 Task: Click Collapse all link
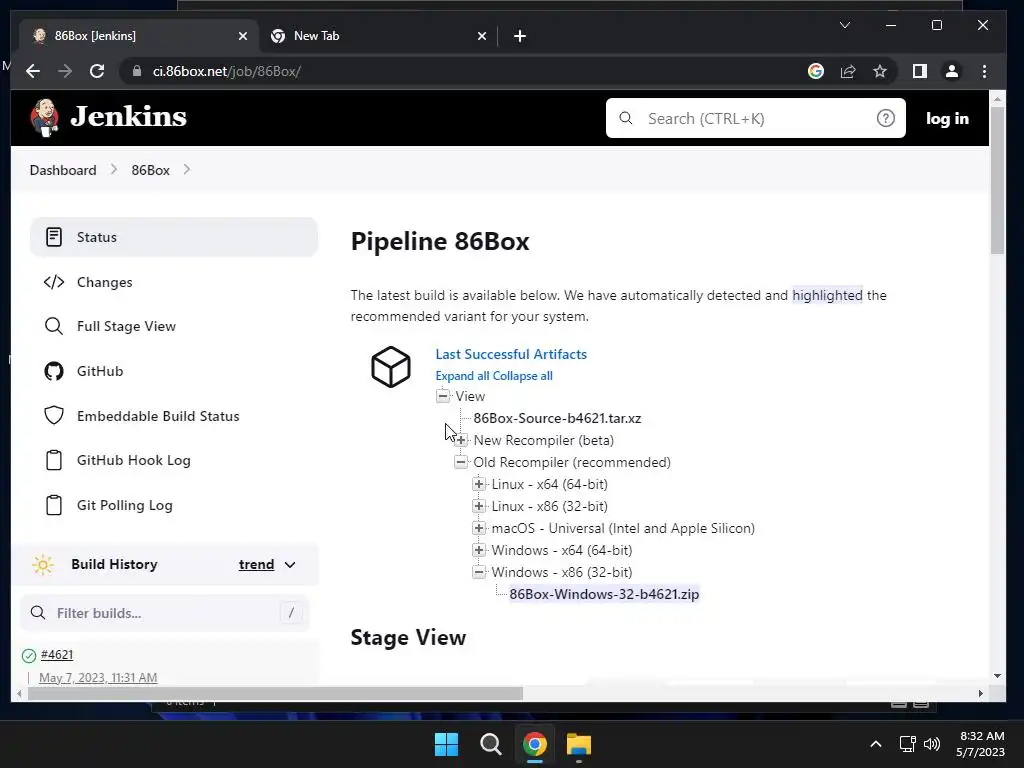pyautogui.click(x=522, y=376)
